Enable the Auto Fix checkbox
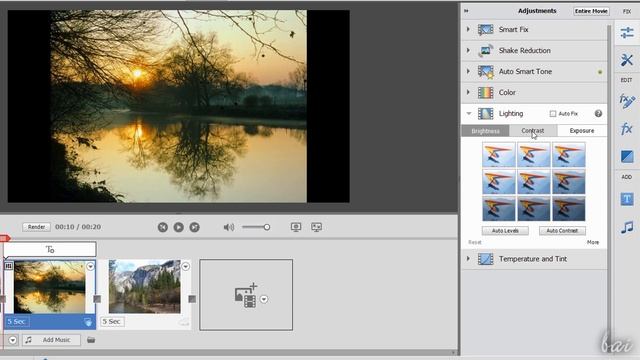This screenshot has height=360, width=640. [553, 113]
